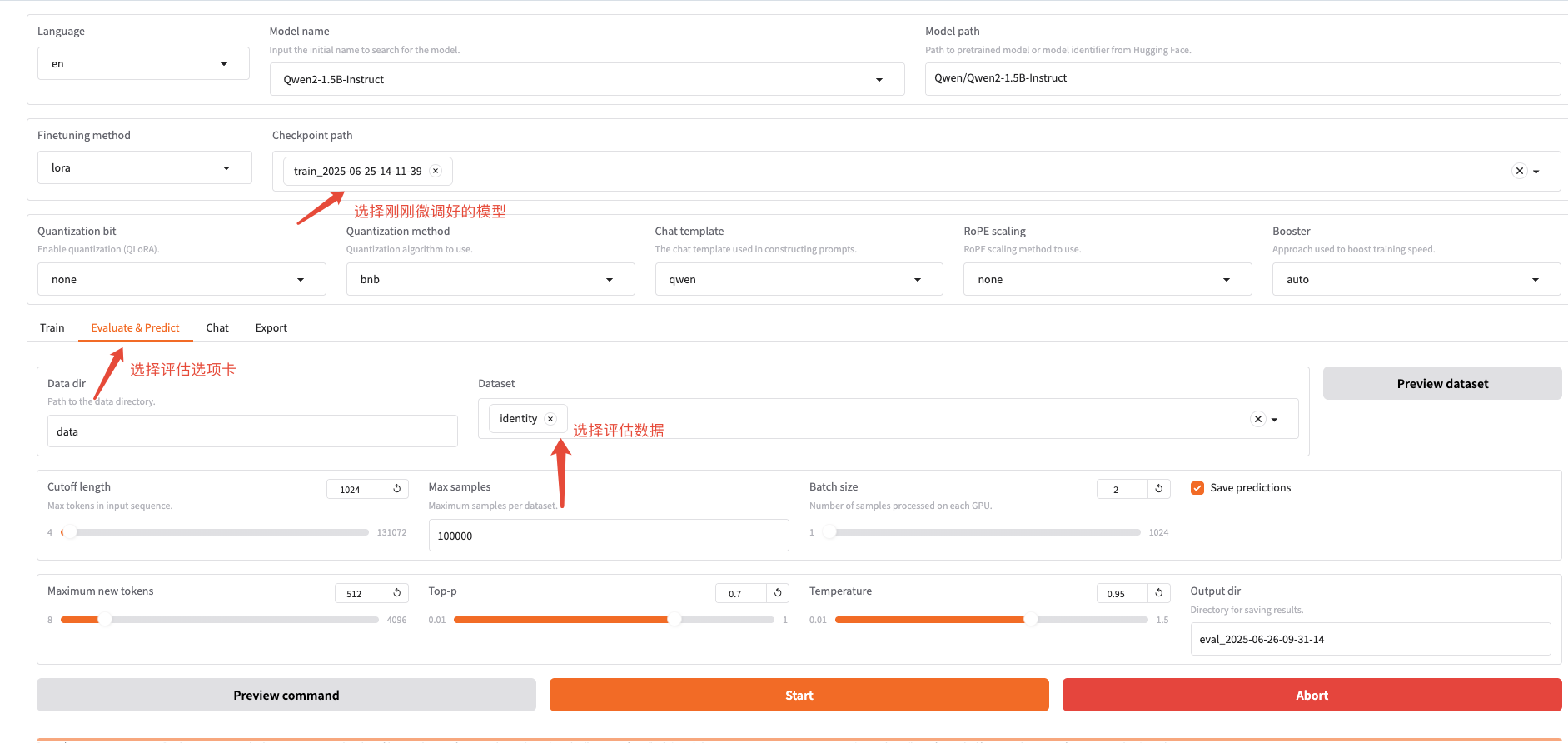The image size is (1568, 743).
Task: Clear all selected checkpoint paths
Action: click(x=1519, y=171)
